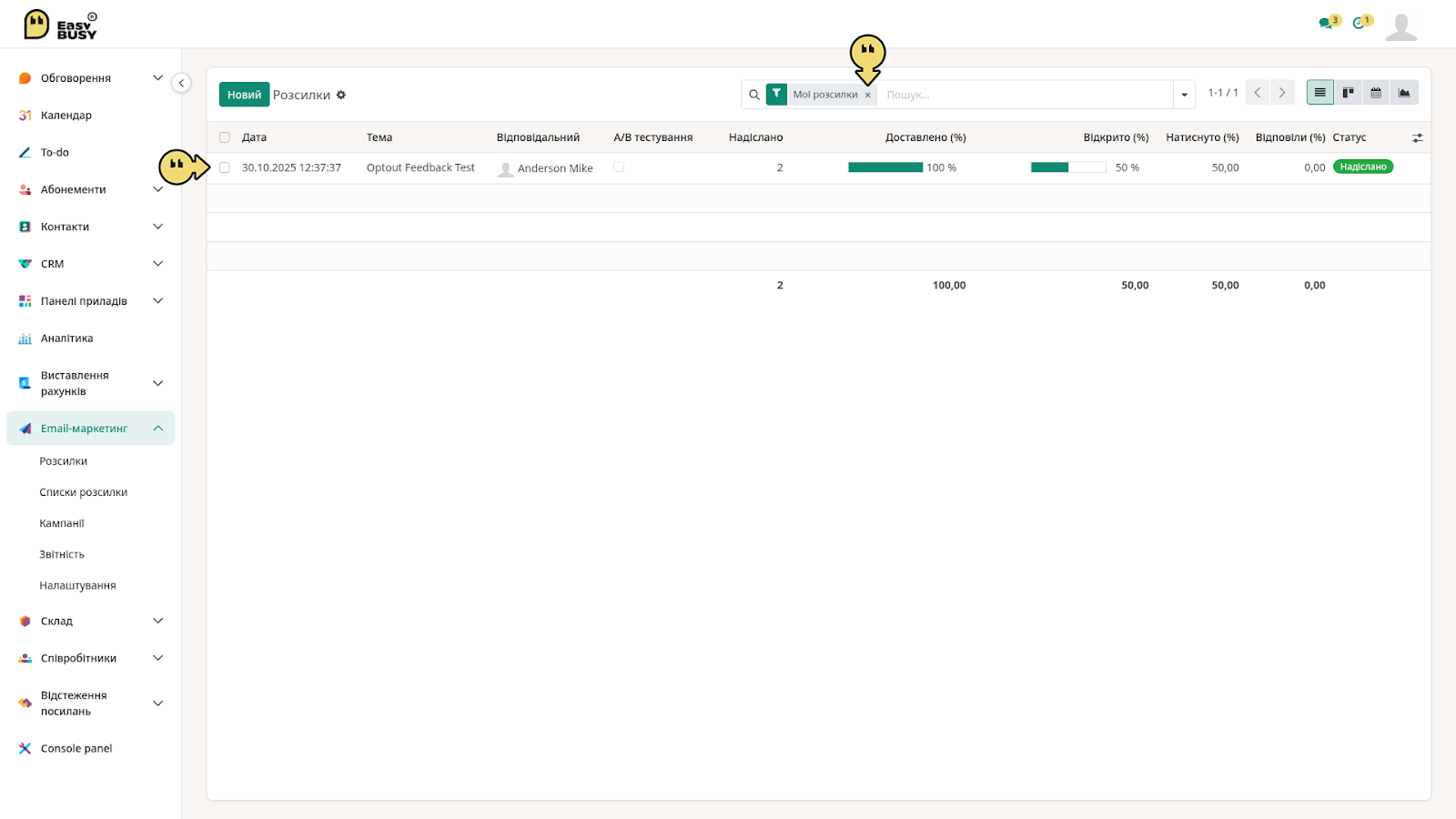
Task: Click the Доставлено 100 % progress bar
Action: tap(885, 167)
